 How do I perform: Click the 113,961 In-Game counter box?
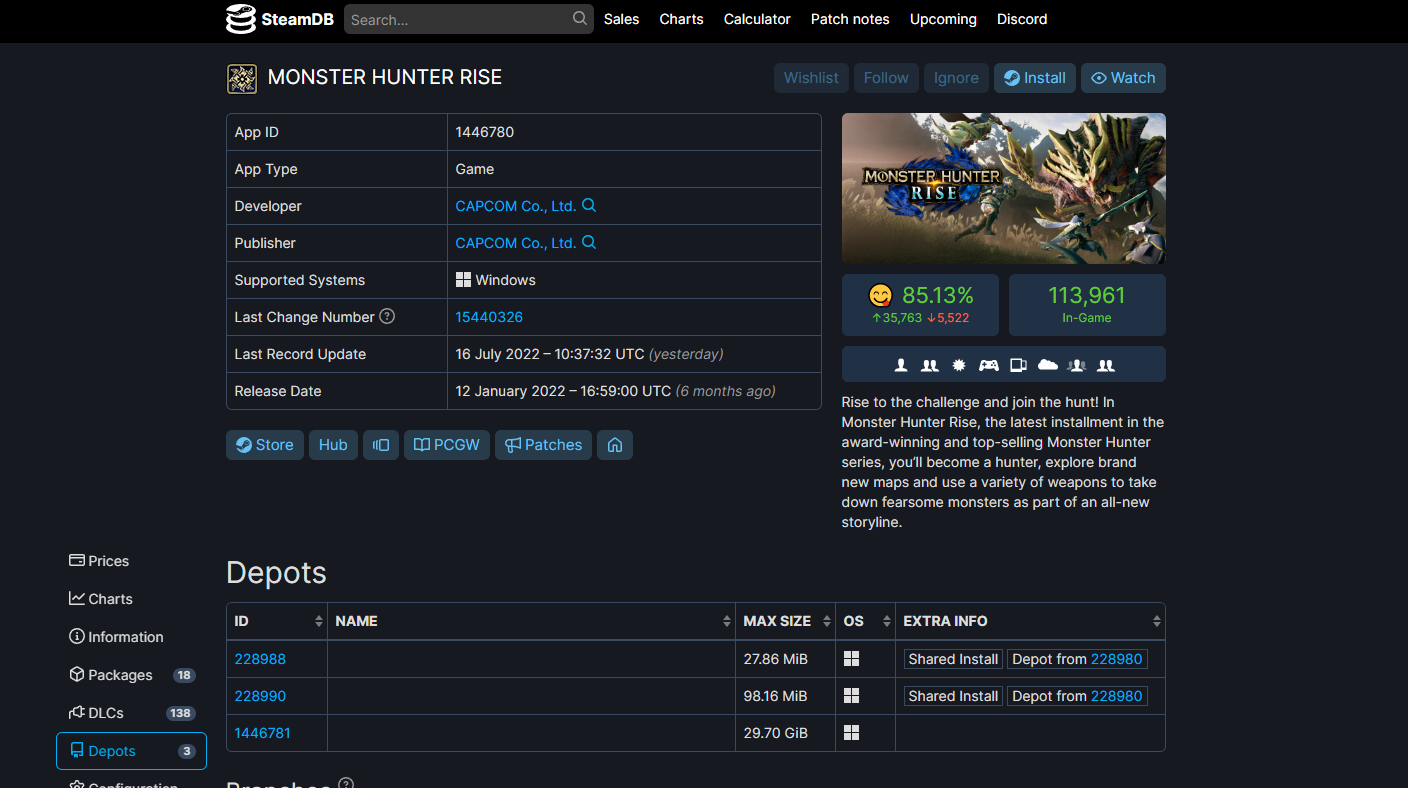tap(1087, 305)
